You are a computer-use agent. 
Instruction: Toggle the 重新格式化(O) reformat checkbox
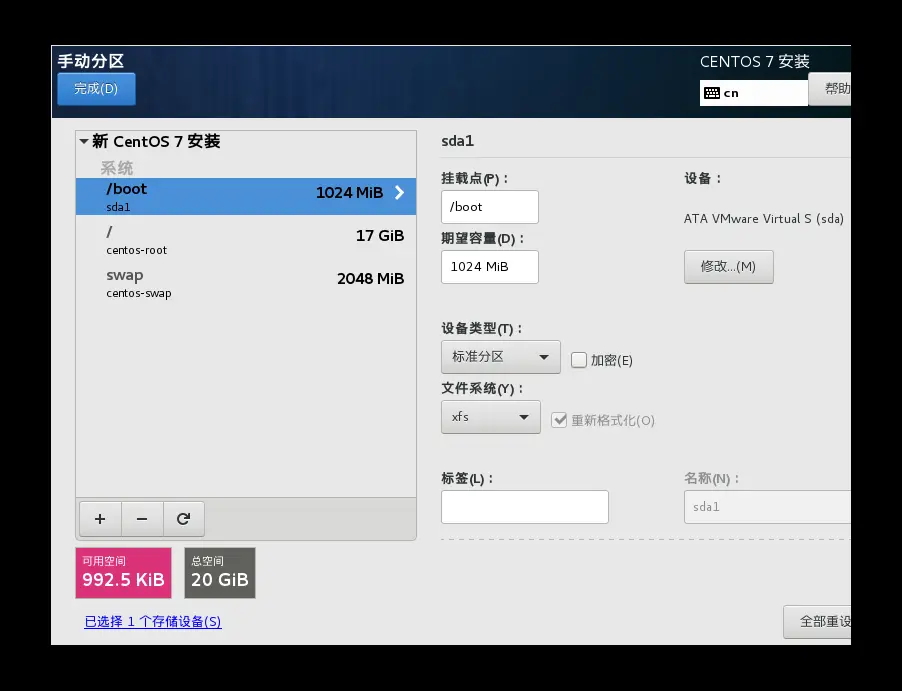tap(559, 420)
